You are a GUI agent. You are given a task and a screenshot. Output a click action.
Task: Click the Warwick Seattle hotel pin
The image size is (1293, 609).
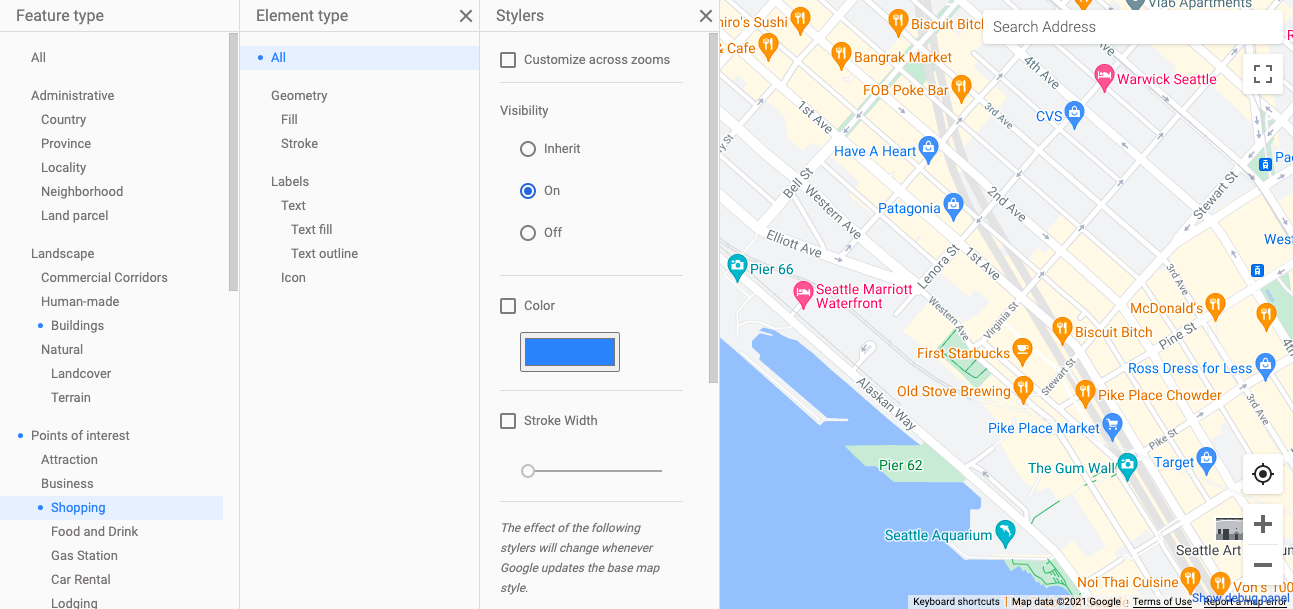coord(1104,78)
